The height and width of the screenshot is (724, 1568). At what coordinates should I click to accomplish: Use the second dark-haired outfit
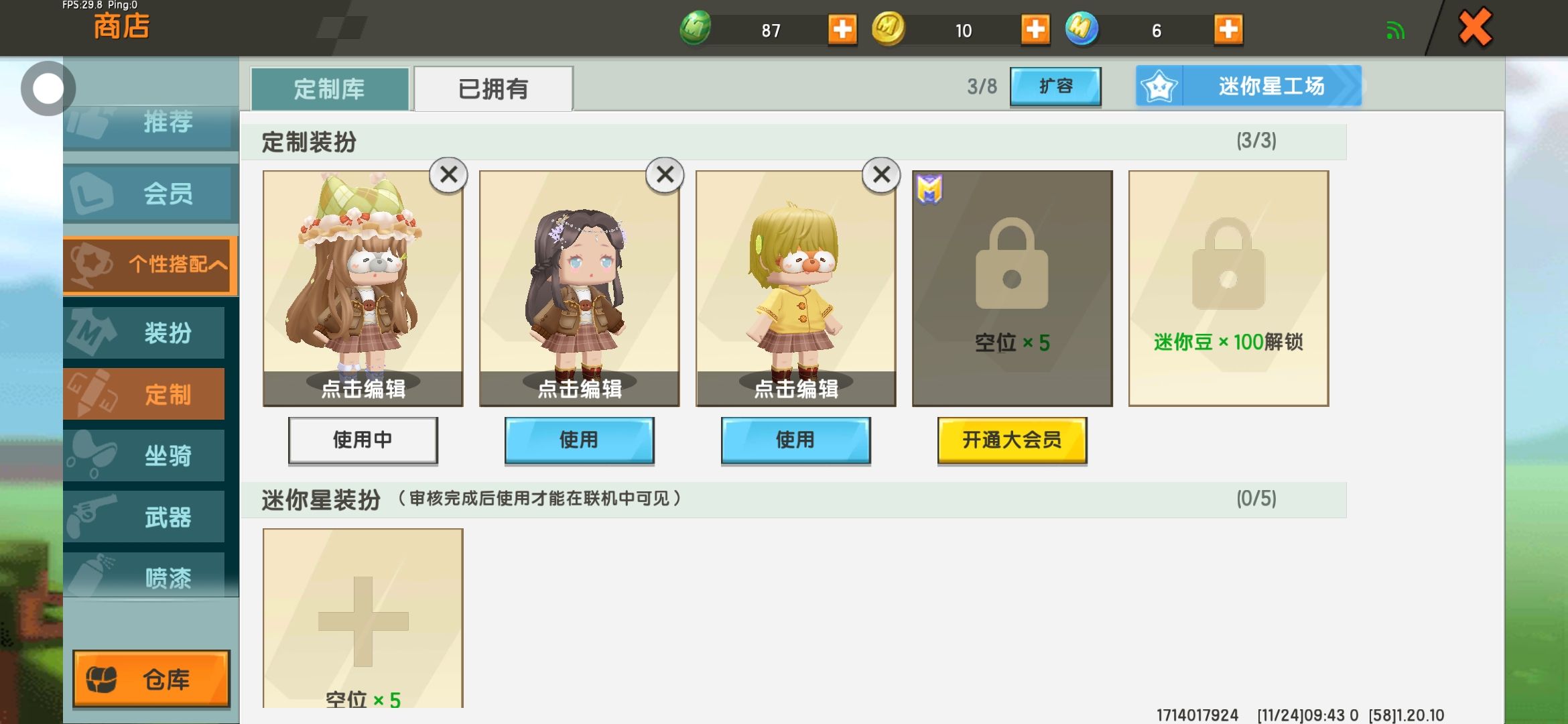coord(579,440)
